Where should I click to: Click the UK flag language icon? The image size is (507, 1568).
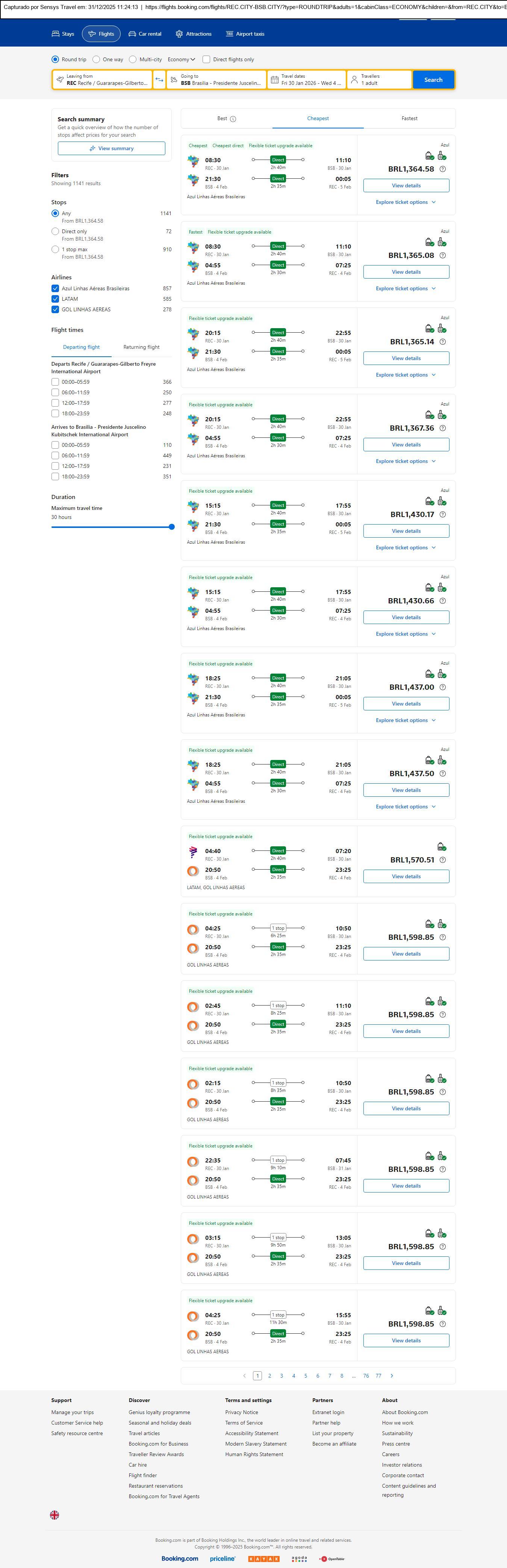(54, 1514)
